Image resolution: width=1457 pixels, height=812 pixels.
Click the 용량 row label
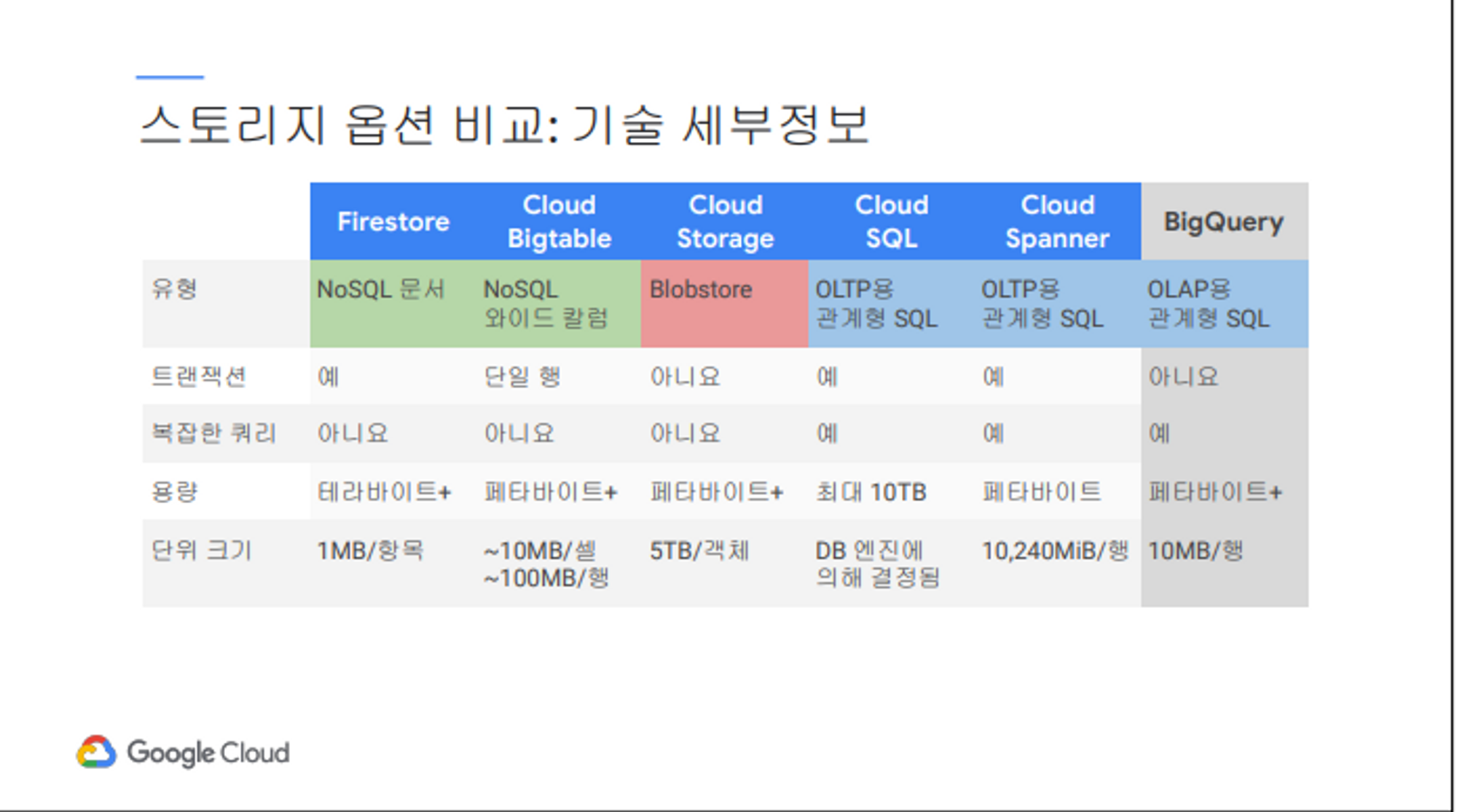pyautogui.click(x=175, y=492)
